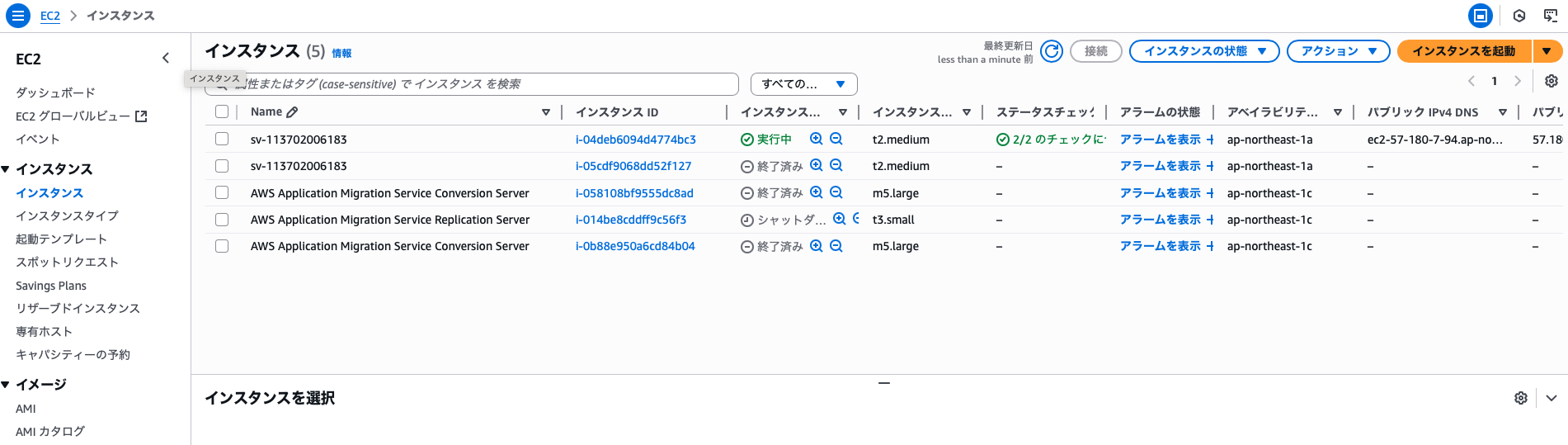This screenshot has height=445, width=1568.
Task: Click zoom-in filter icon for running instance
Action: point(817,139)
